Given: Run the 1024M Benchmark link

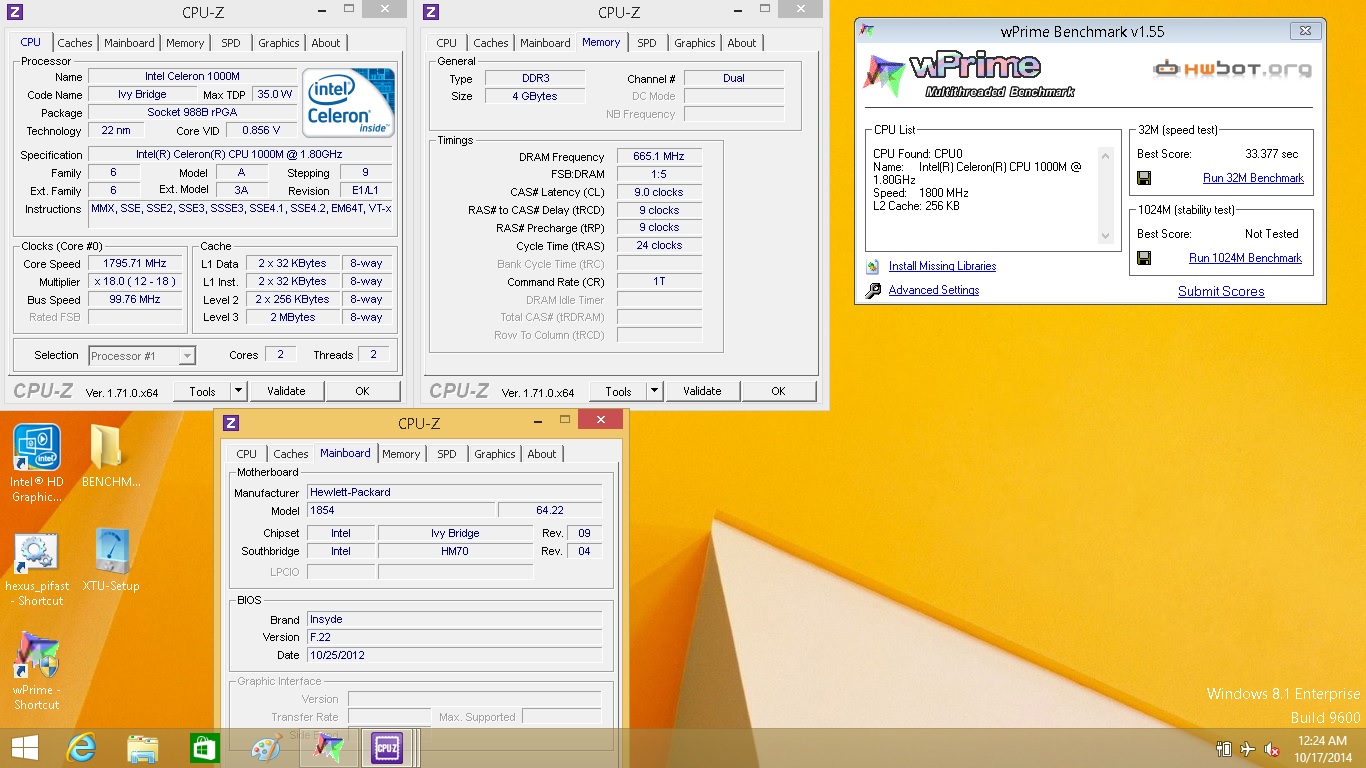Looking at the screenshot, I should pyautogui.click(x=1245, y=258).
